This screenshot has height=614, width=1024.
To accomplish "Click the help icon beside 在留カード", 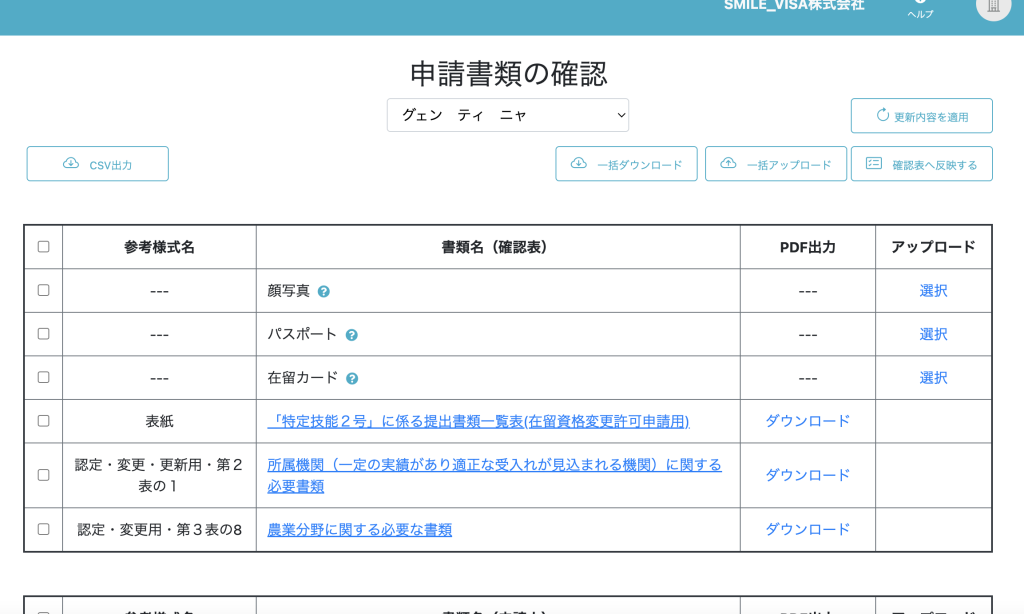I will (x=352, y=379).
